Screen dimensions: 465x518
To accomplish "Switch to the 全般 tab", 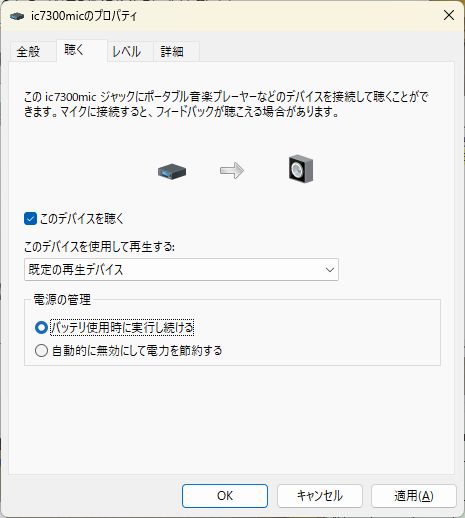I will coord(29,52).
